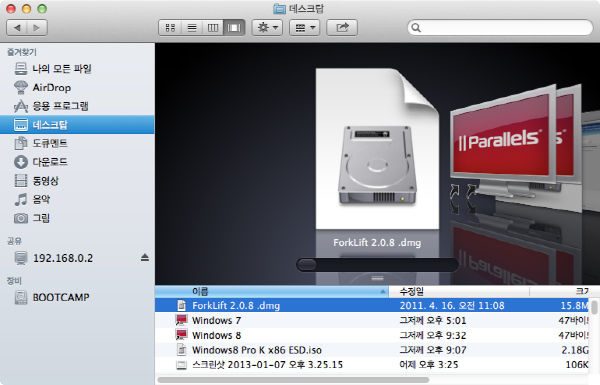The image size is (600, 385).
Task: Go back with the left arrow button
Action: pos(17,28)
